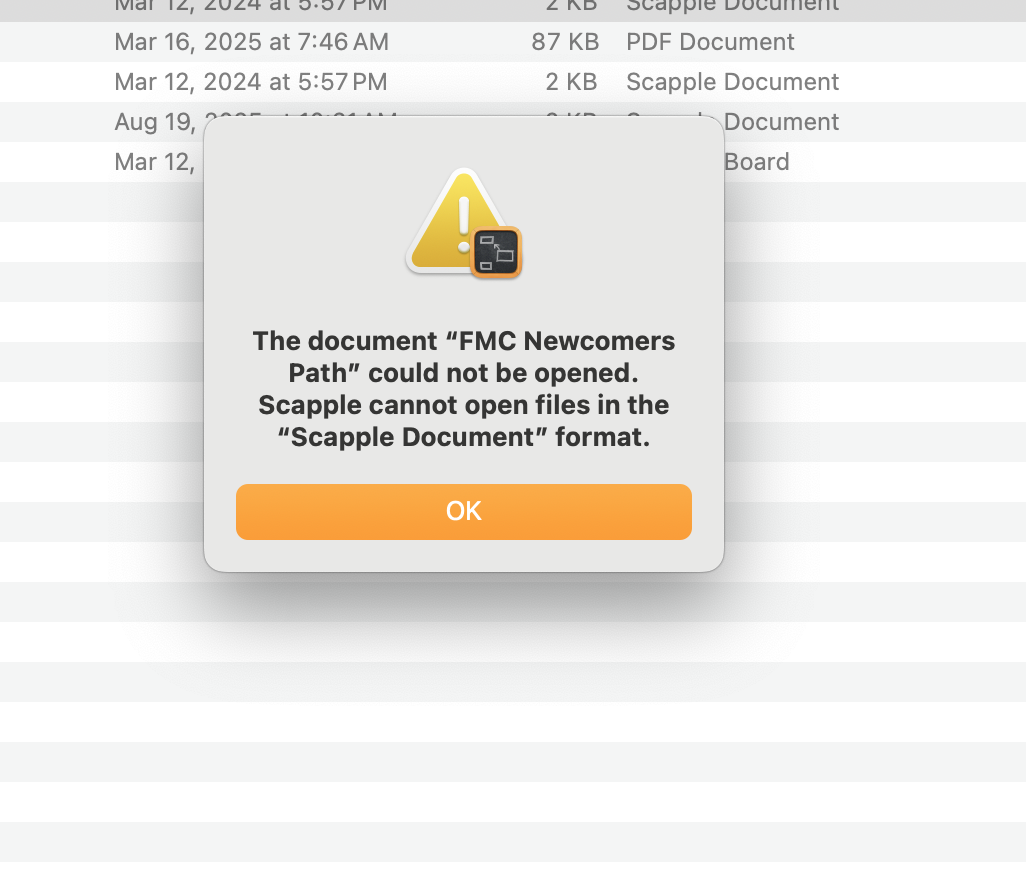Click the 2 KB size next to Scapple Document

point(571,82)
